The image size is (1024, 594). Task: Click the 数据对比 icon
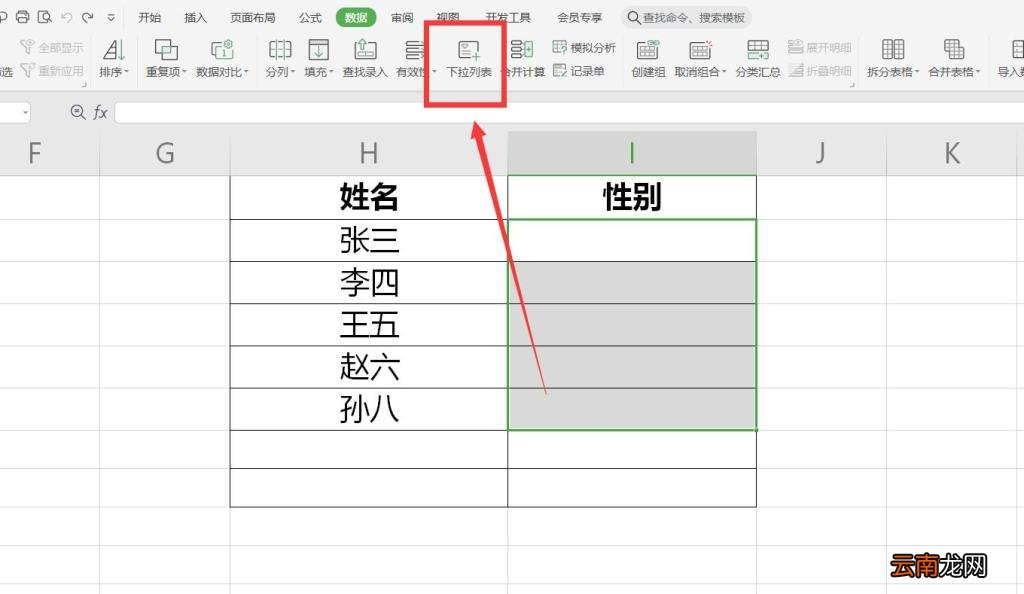tap(222, 50)
